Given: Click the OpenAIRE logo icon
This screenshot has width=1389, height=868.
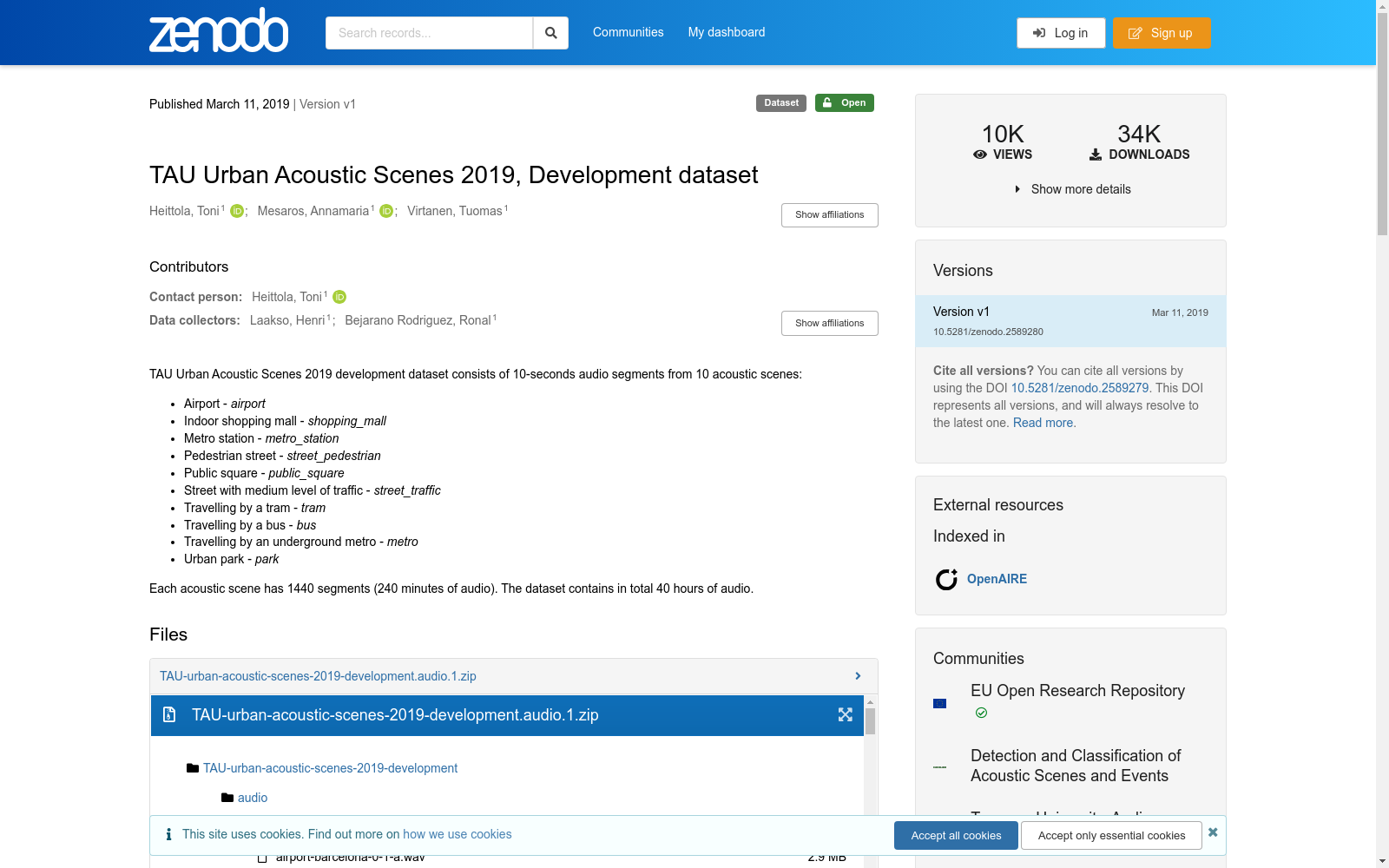Looking at the screenshot, I should pyautogui.click(x=946, y=579).
